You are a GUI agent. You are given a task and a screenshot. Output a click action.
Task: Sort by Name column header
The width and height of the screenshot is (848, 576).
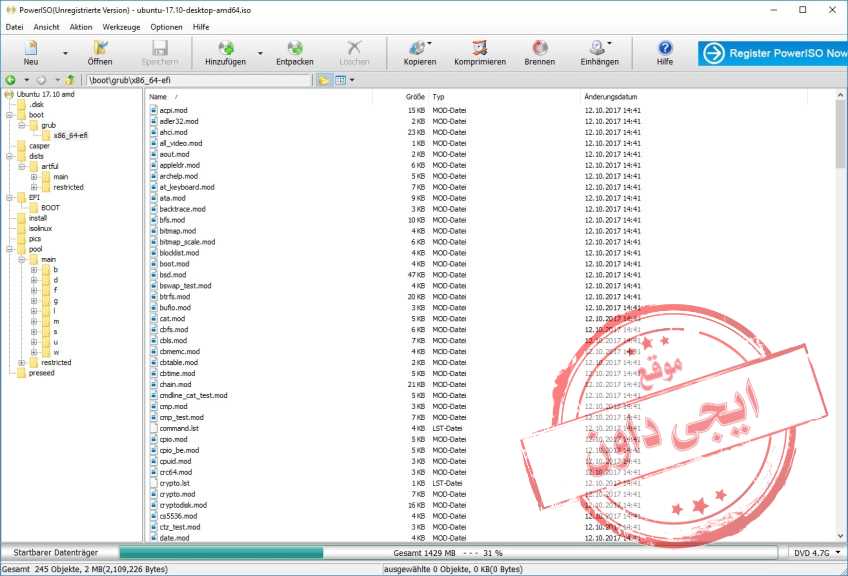pos(260,97)
